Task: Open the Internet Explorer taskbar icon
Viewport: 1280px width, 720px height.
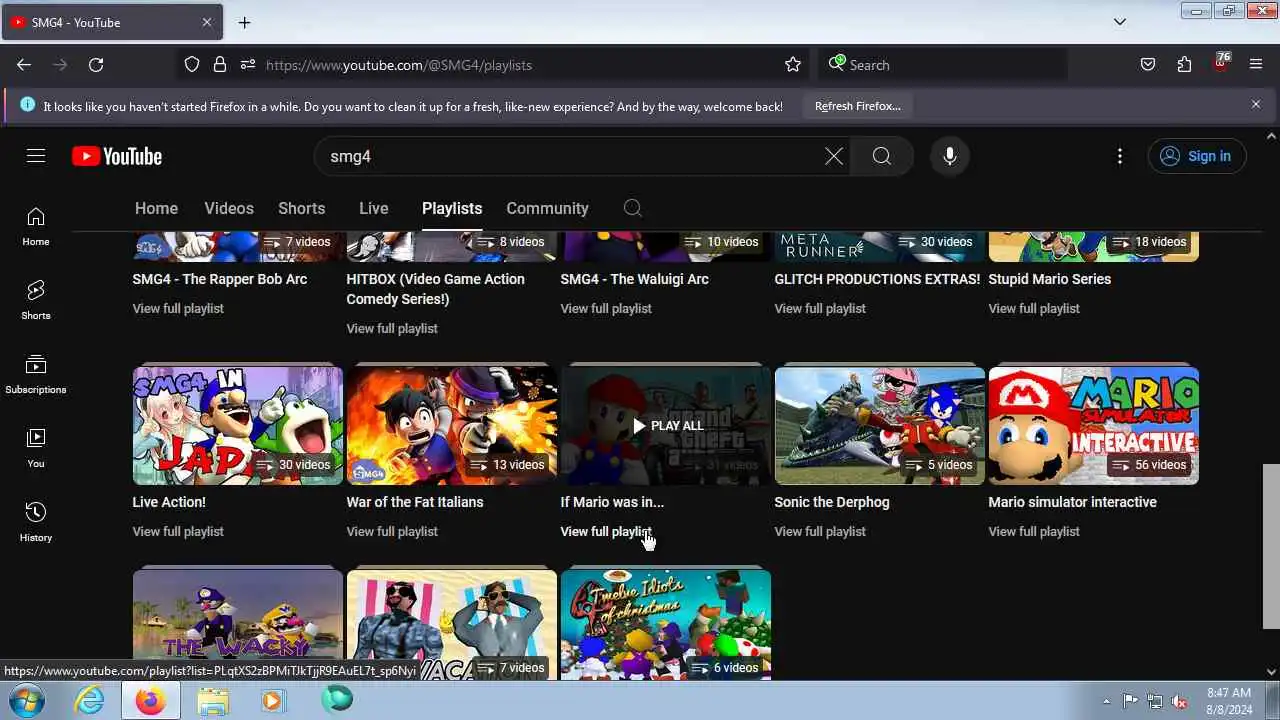Action: (90, 700)
